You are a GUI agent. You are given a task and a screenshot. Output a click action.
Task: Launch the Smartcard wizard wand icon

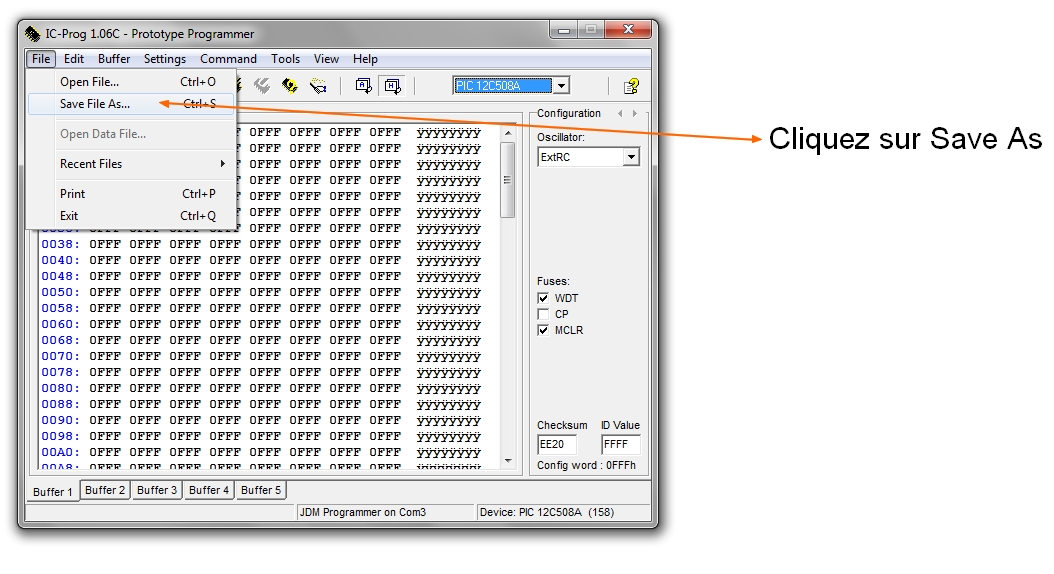click(318, 85)
